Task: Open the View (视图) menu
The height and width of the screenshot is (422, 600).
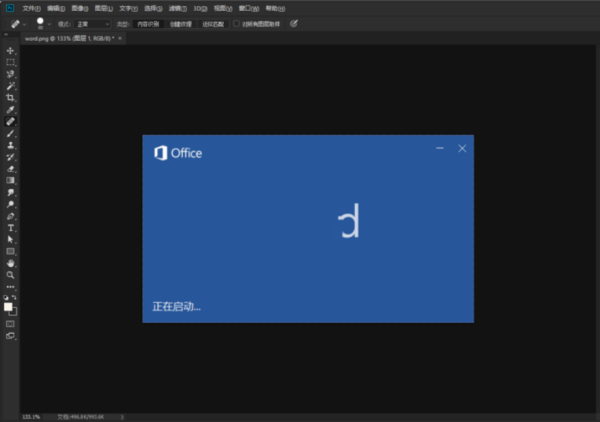Action: point(223,8)
